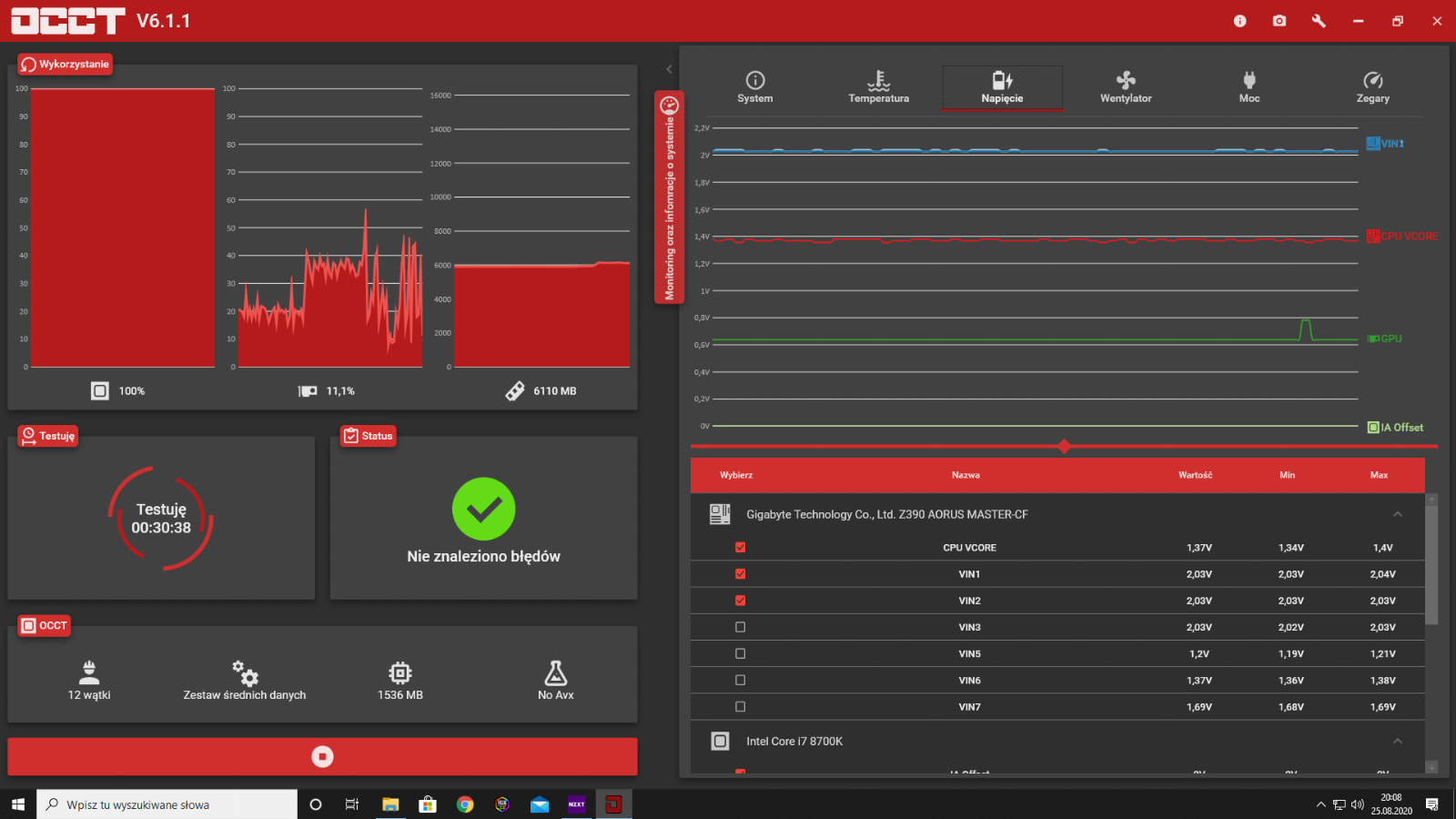The image size is (1456, 819).
Task: Open the NZXT app on the taskbar
Action: click(577, 804)
